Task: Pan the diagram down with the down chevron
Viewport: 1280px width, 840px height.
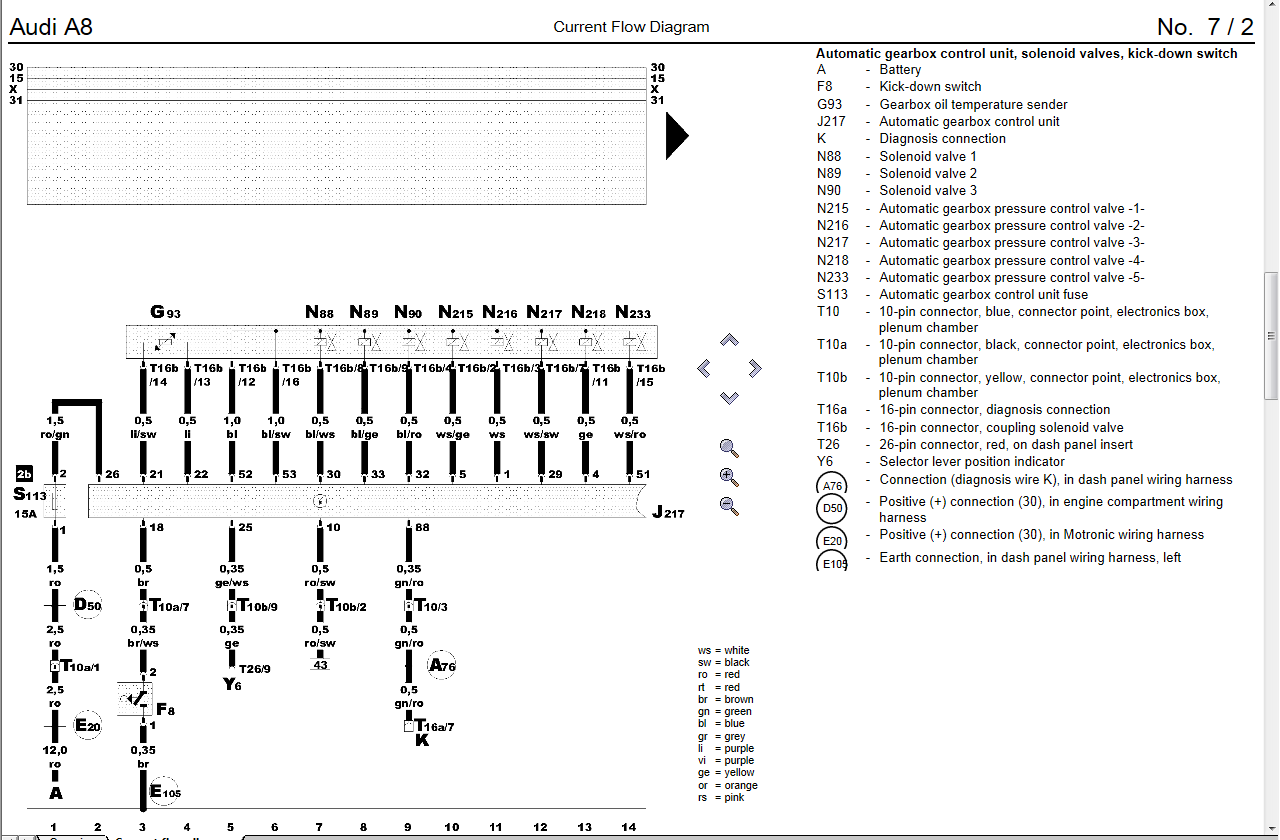Action: point(729,397)
